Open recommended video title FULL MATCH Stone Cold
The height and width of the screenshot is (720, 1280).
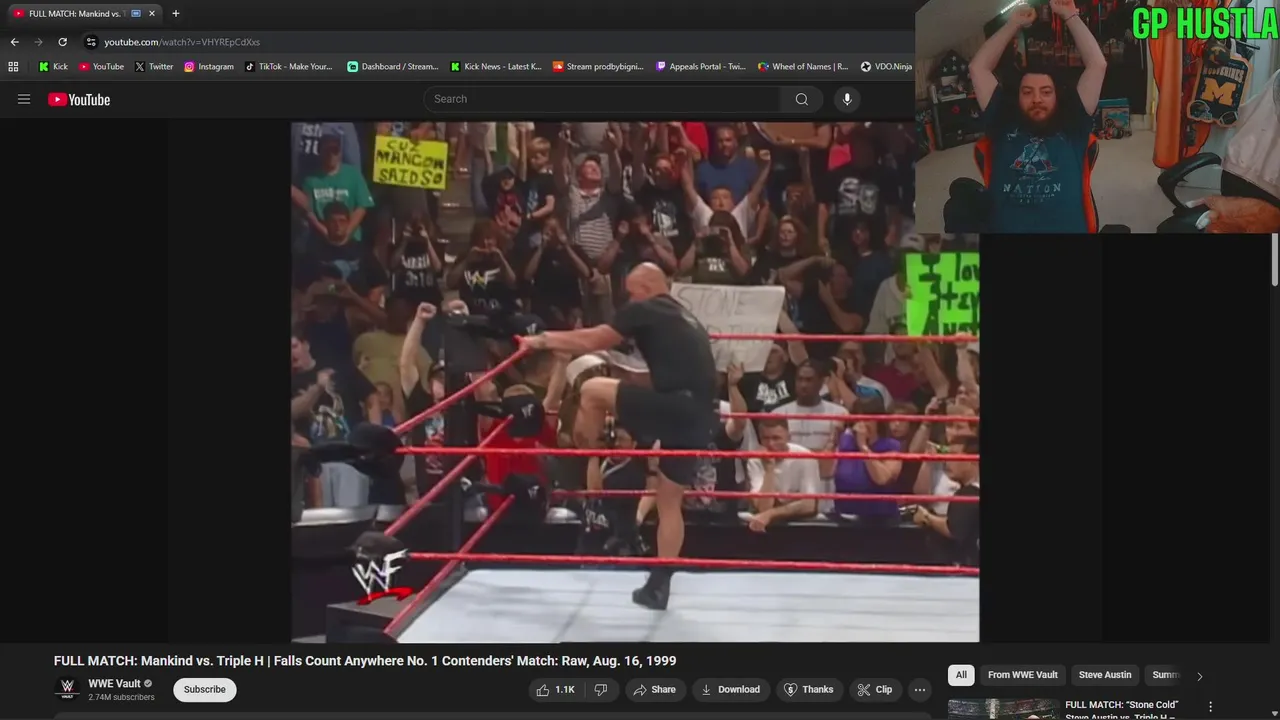pyautogui.click(x=1122, y=709)
